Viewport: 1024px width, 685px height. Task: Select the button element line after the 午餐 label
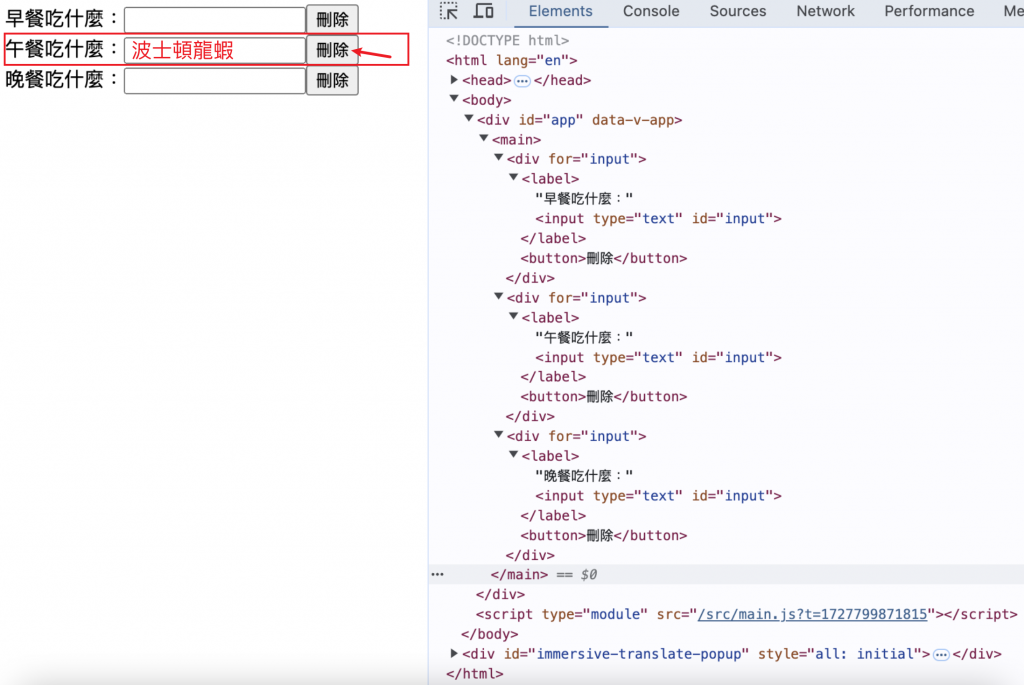pos(603,397)
